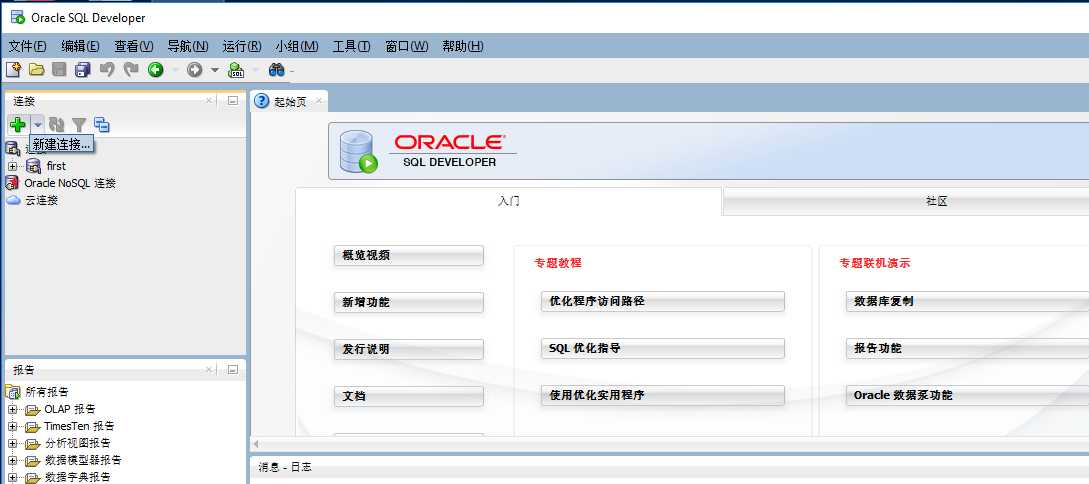1089x484 pixels.
Task: Click the 消息 - 日志 panel header
Action: point(284,468)
